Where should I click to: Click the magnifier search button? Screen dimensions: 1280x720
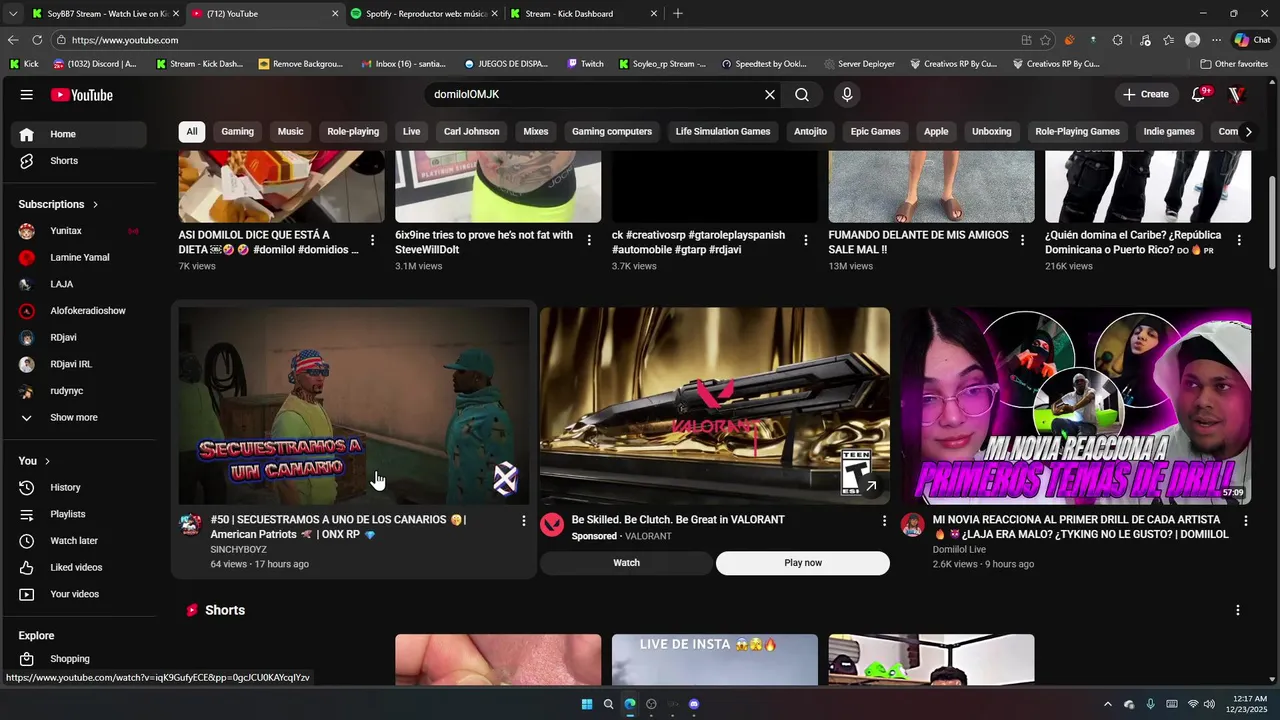coord(802,95)
